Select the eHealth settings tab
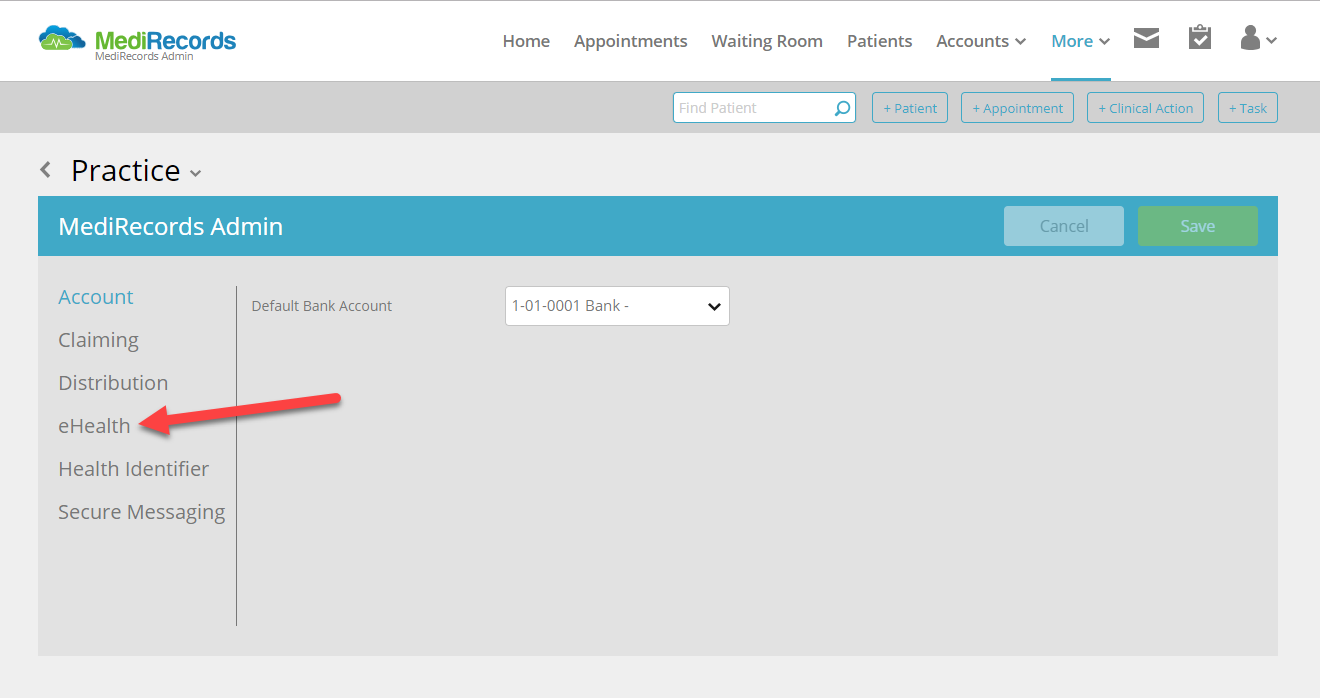Image resolution: width=1320 pixels, height=698 pixels. click(x=94, y=426)
